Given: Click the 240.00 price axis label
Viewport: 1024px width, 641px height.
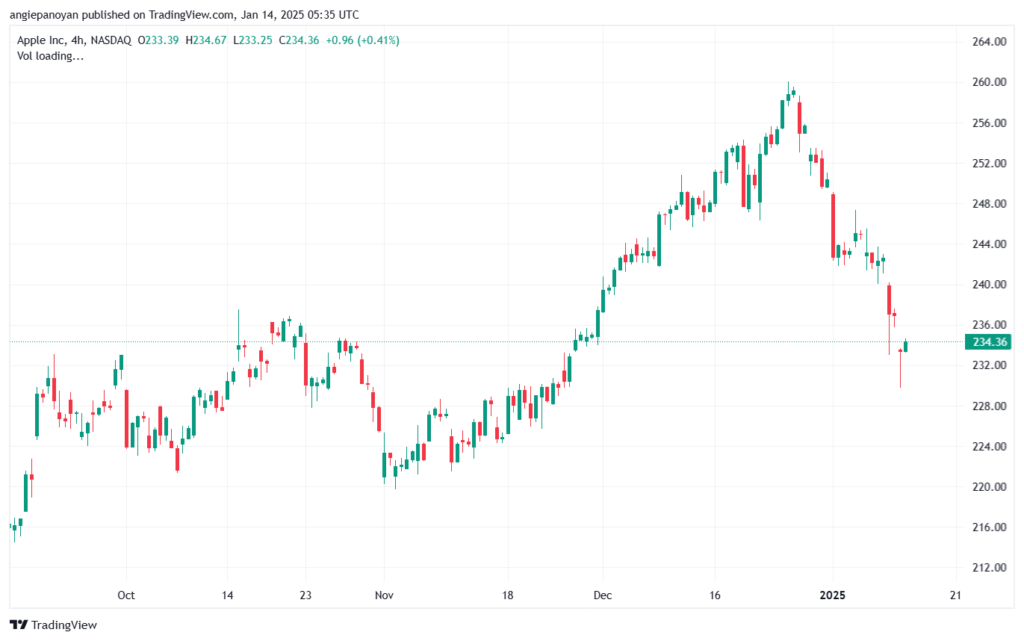Looking at the screenshot, I should coord(989,285).
